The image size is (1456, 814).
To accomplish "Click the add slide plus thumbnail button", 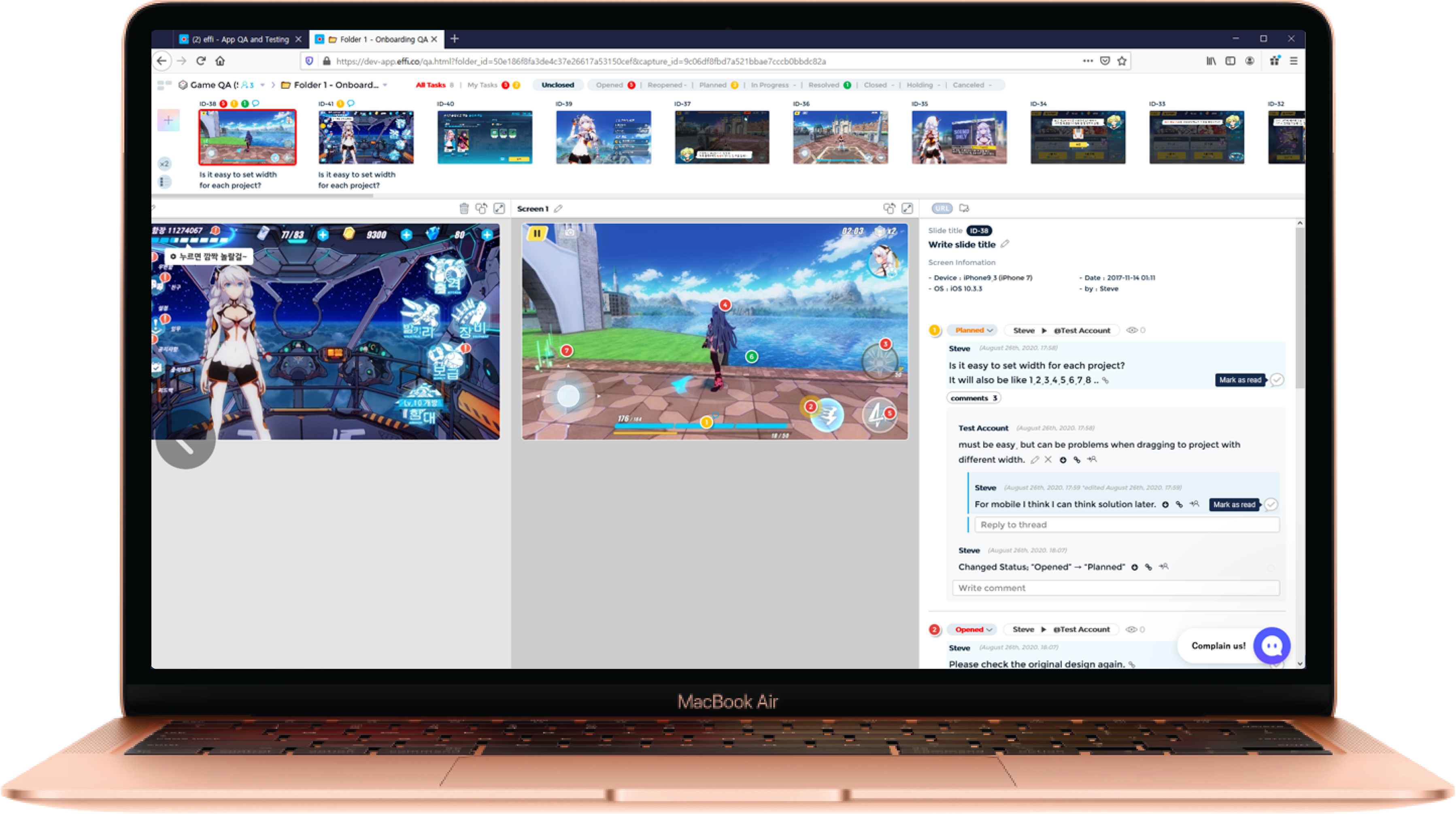I will (x=168, y=120).
